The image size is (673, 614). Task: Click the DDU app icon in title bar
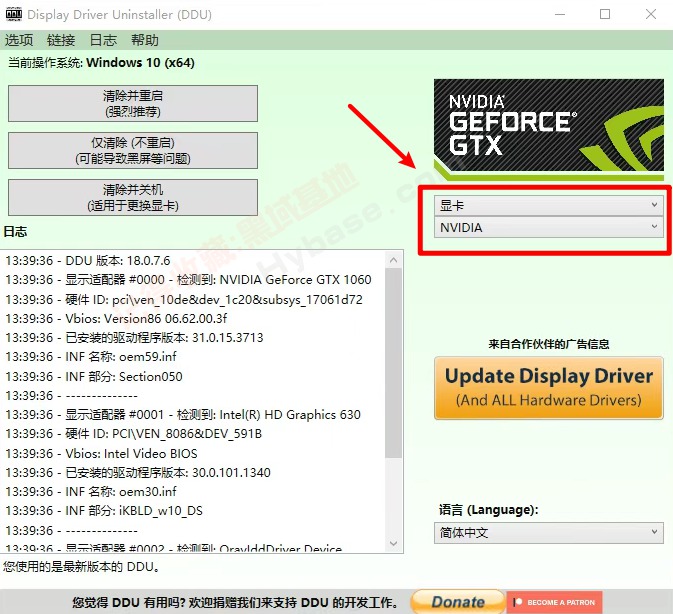pos(14,14)
